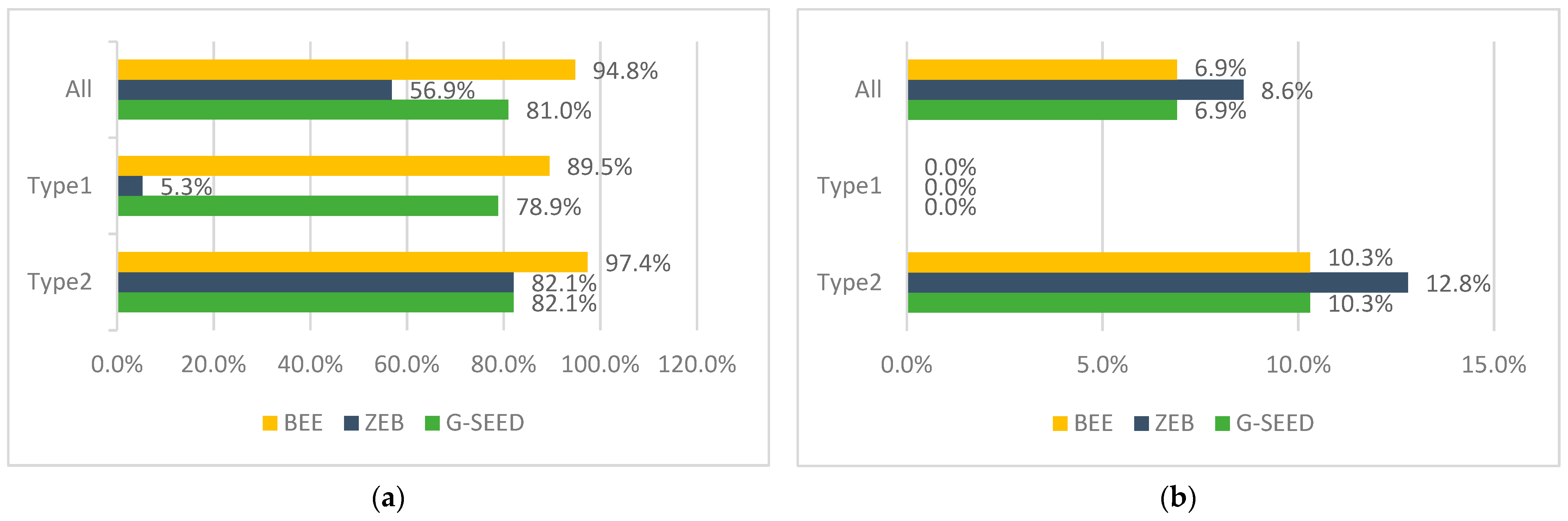Click the yellow BEE legend swatch in chart (a)
The width and height of the screenshot is (1568, 521).
point(270,423)
